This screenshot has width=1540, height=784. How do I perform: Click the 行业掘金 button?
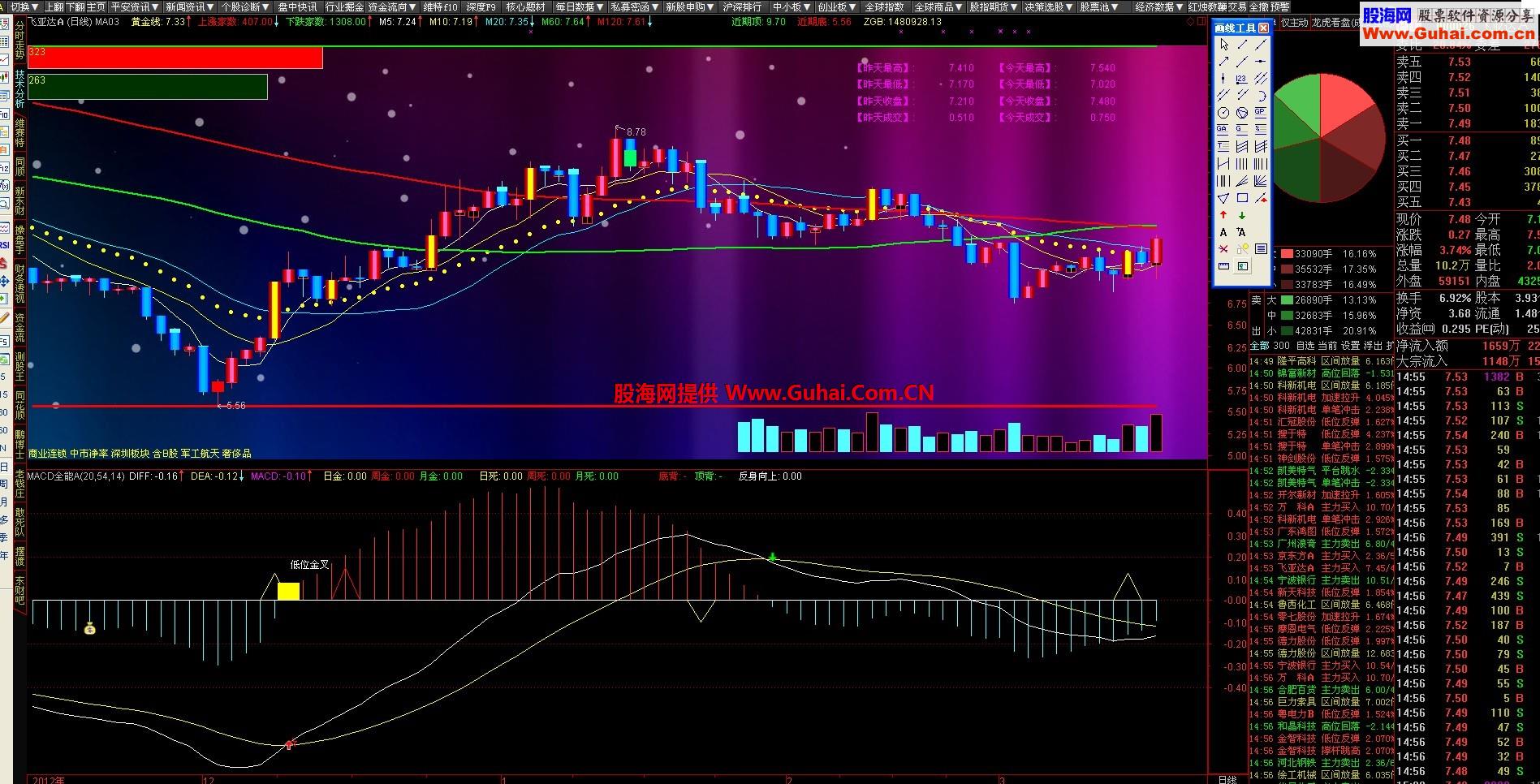[344, 6]
